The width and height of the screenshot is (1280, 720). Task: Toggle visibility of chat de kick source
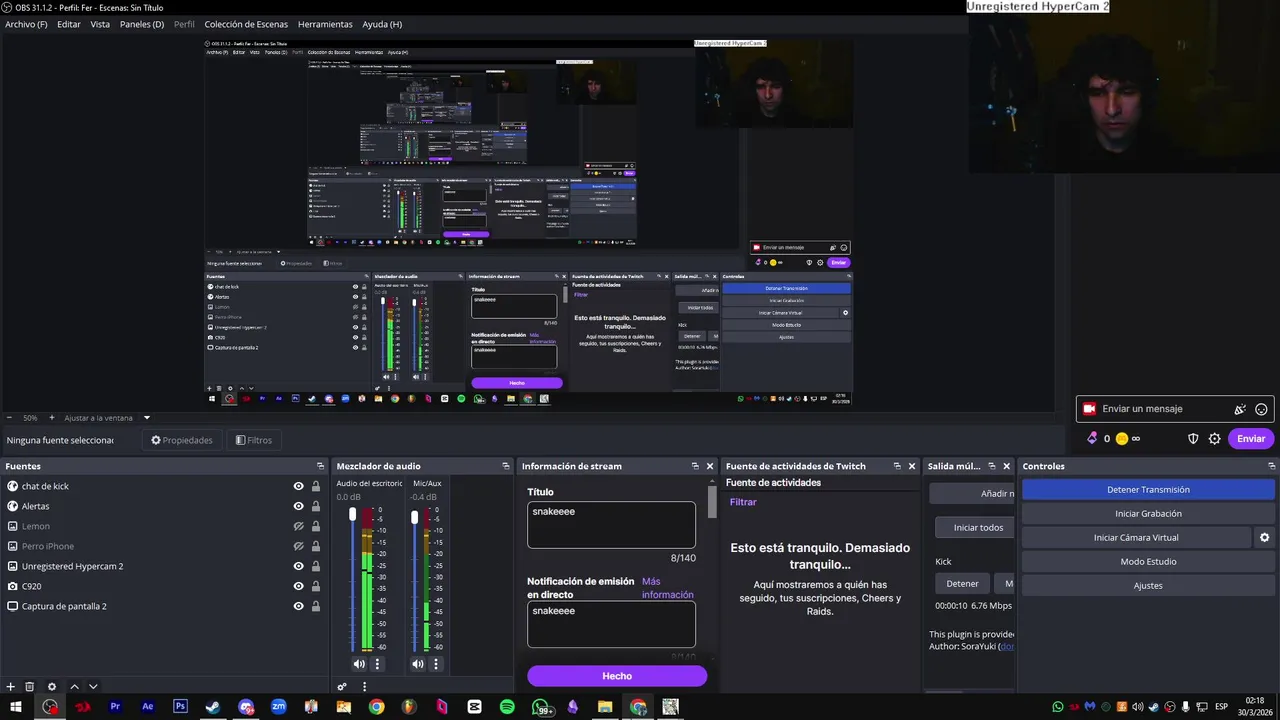coord(298,486)
